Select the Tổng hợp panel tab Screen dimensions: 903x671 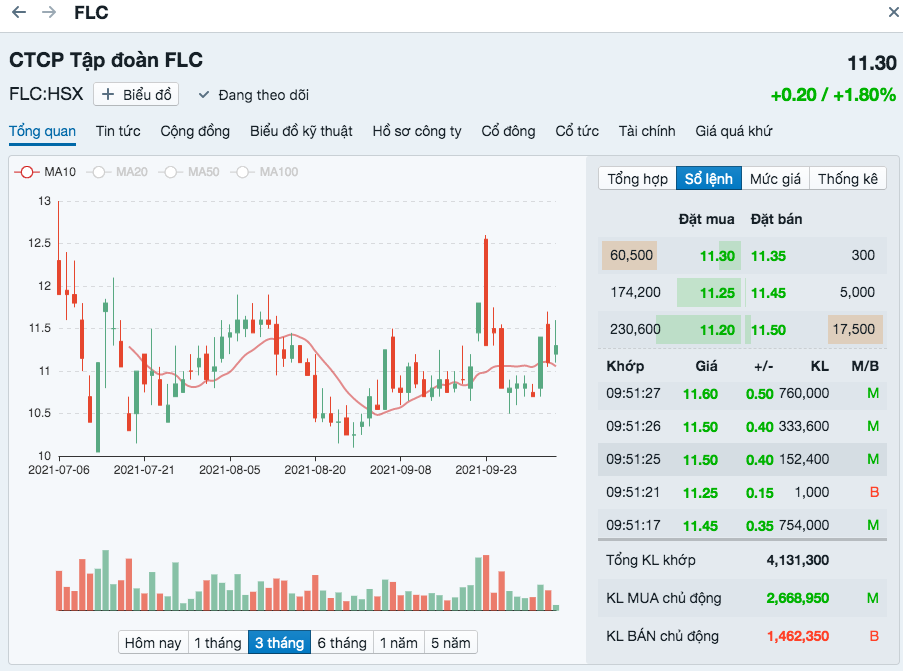point(638,179)
